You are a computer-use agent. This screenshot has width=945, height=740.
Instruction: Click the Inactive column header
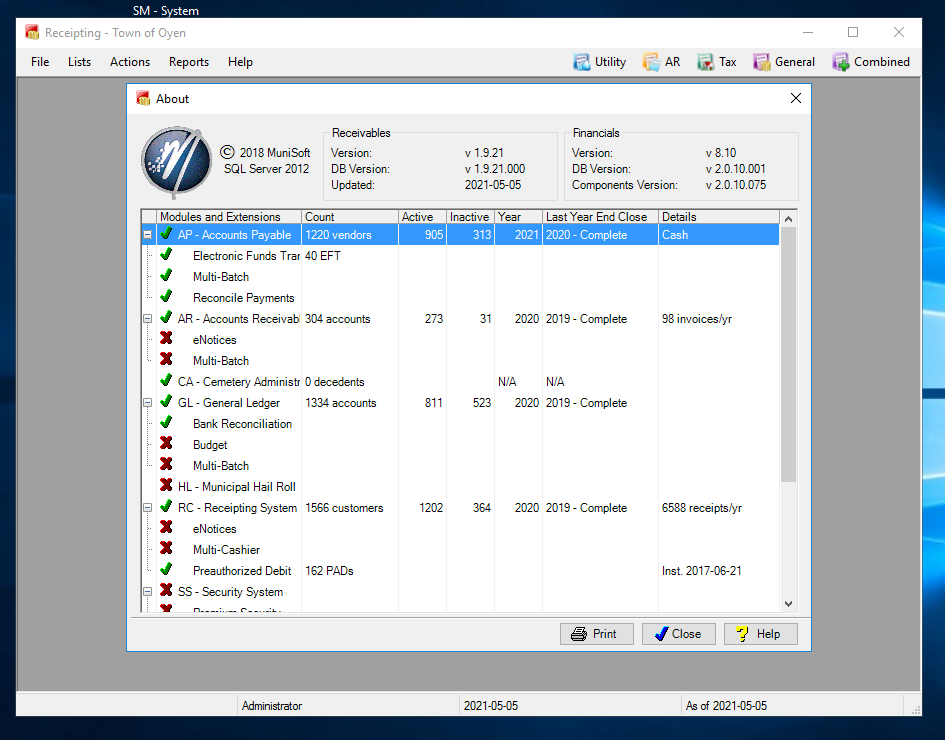coord(470,217)
